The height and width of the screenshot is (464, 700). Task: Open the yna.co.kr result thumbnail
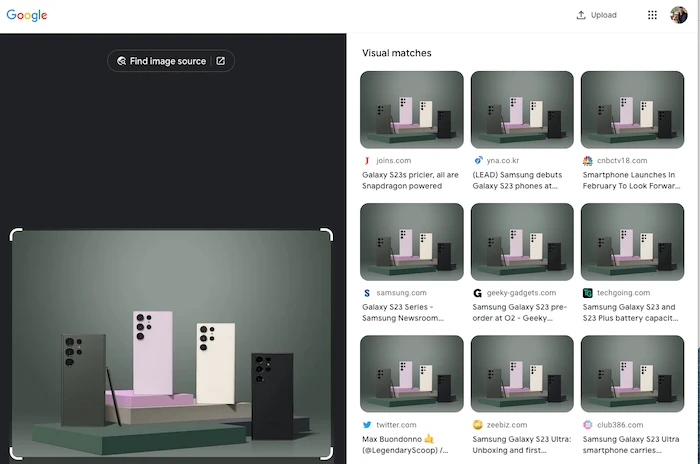[522, 109]
